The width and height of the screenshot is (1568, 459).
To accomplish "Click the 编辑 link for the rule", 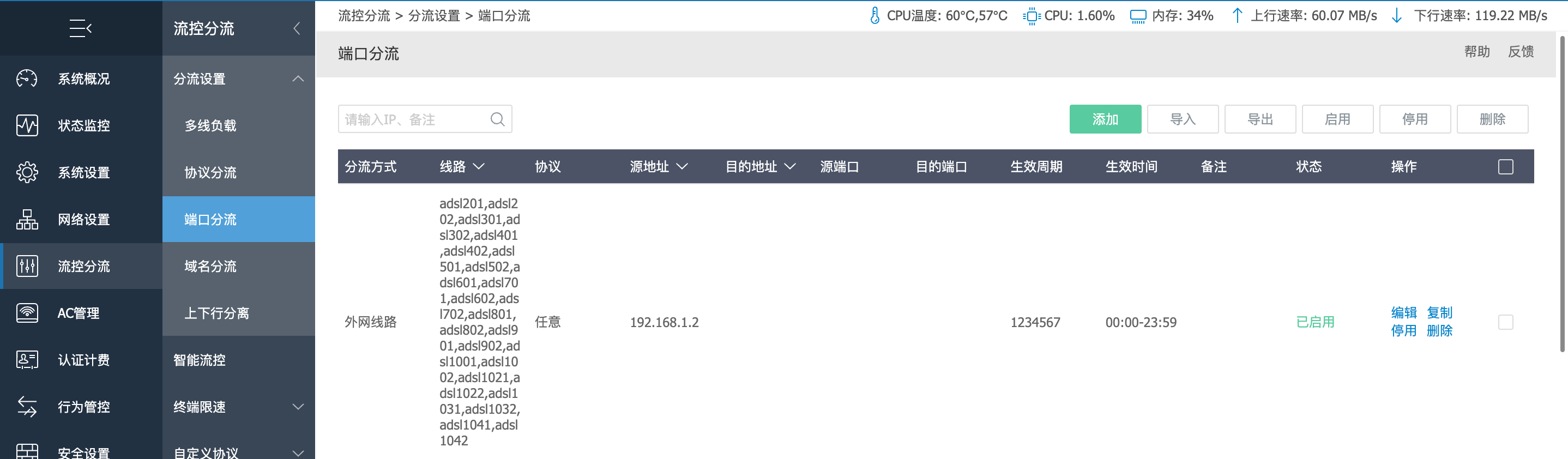I will coord(1404,313).
